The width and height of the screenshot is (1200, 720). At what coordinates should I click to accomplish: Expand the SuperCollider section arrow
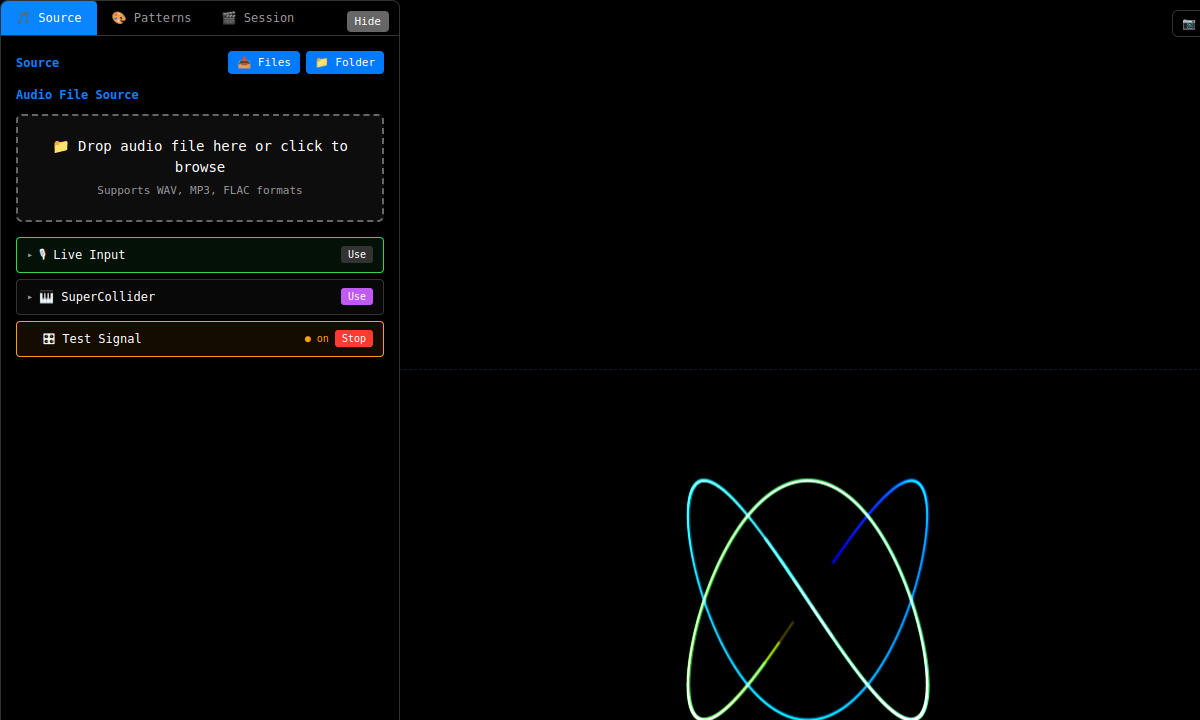(30, 297)
